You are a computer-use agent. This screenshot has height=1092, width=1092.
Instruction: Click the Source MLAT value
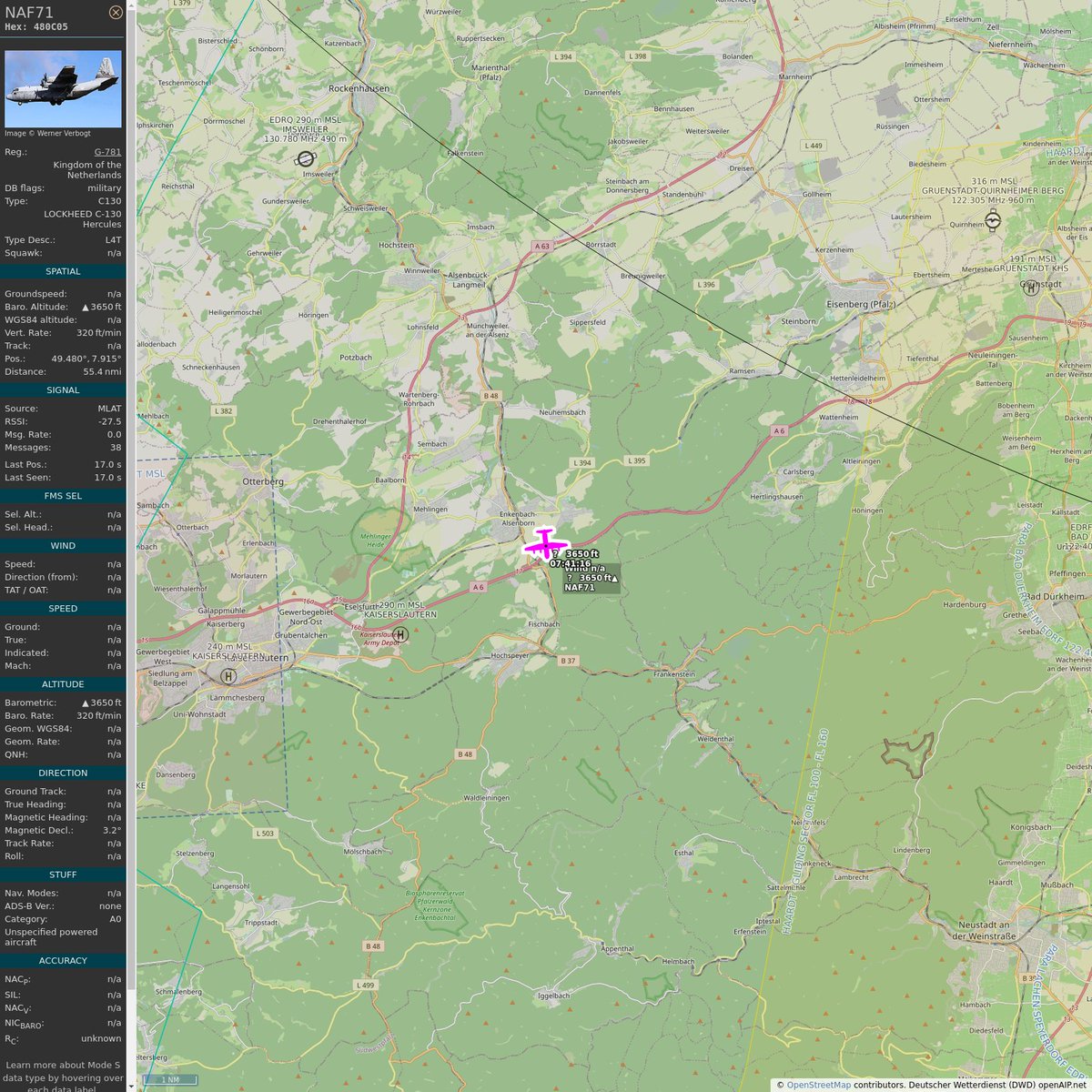109,409
